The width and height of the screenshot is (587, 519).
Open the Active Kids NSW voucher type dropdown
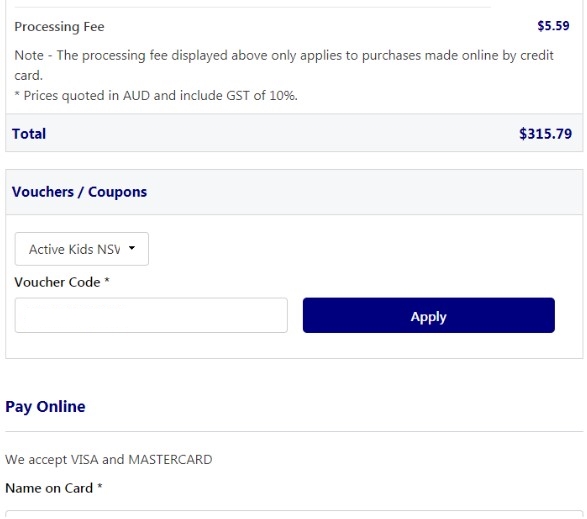click(82, 249)
